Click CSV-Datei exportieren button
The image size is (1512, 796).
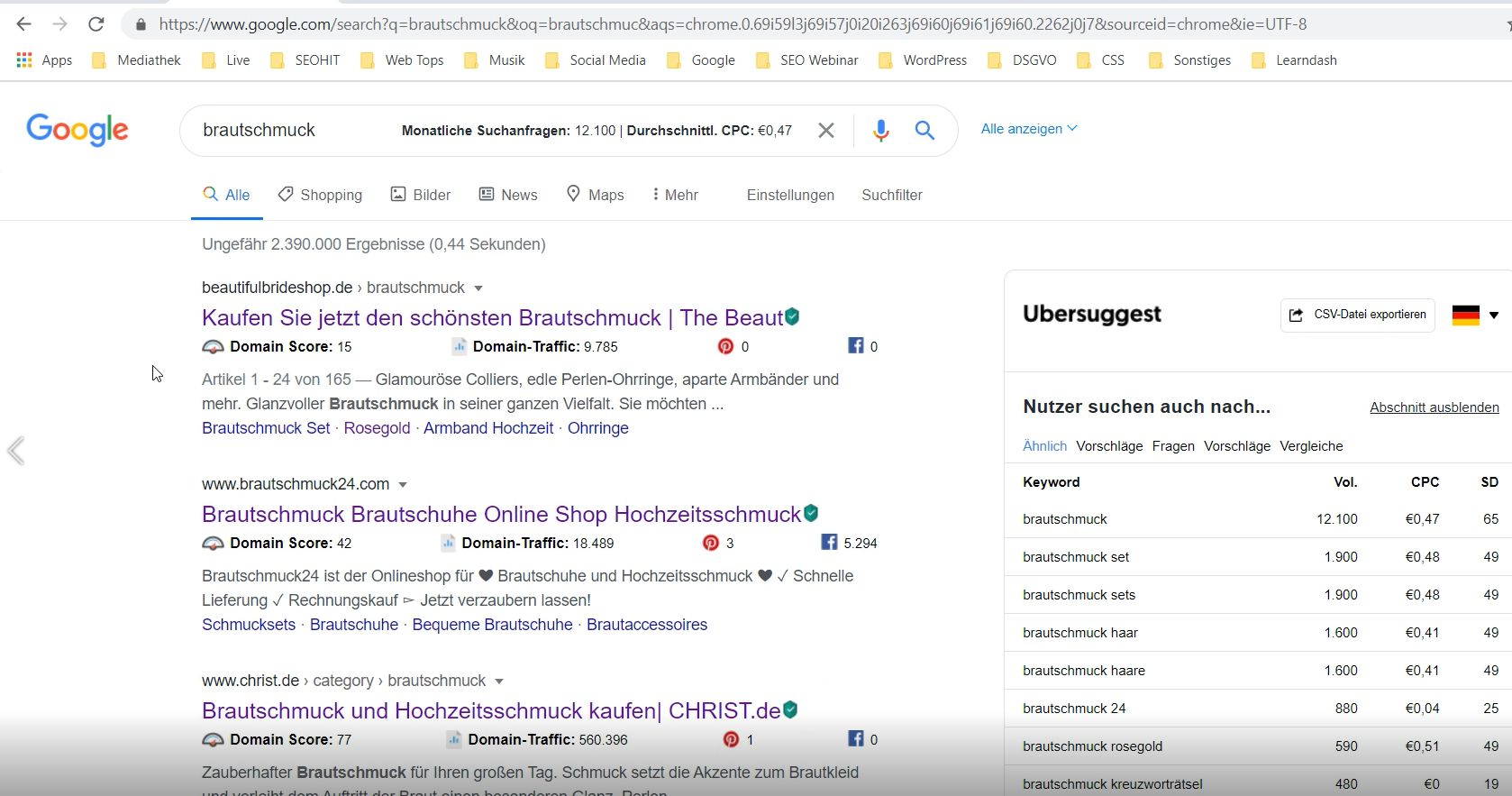(x=1357, y=315)
